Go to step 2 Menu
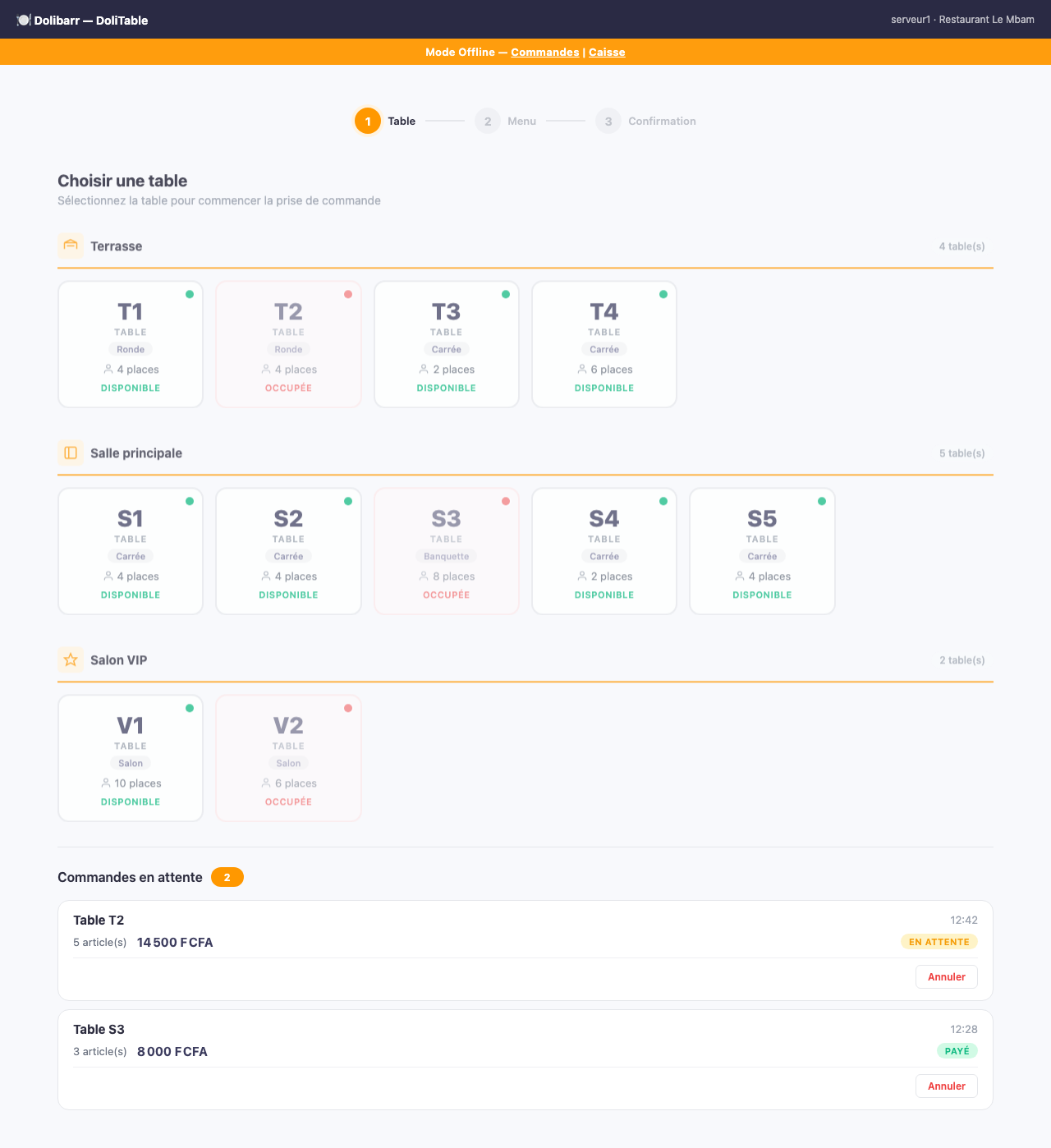 (505, 121)
